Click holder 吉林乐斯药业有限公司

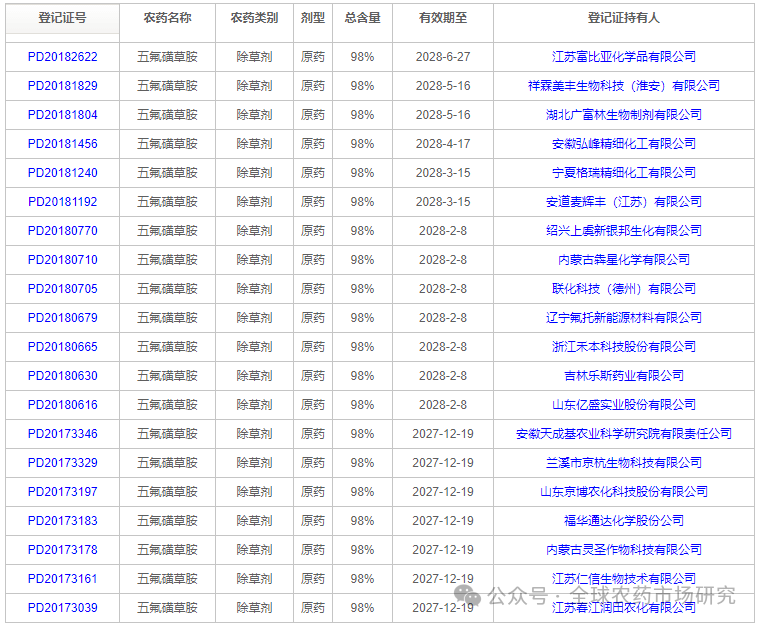point(624,376)
